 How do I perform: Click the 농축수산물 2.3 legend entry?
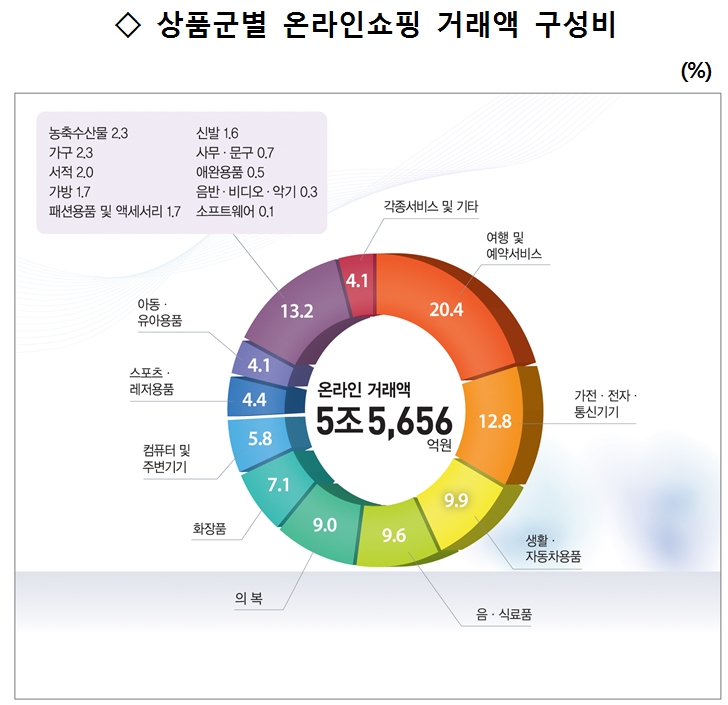(88, 133)
